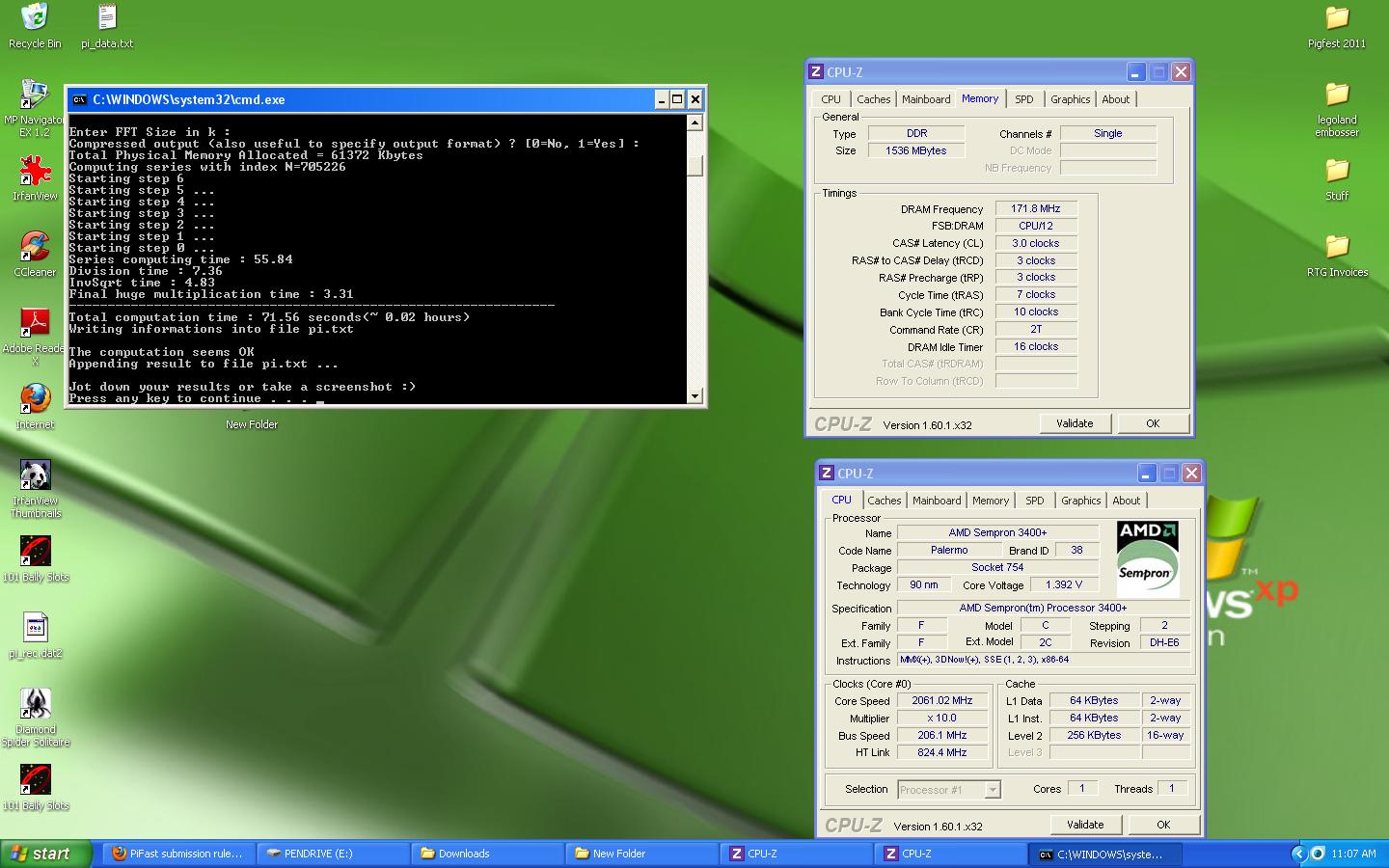Open Mainboard tab in upper CPU-Z window
Viewport: 1389px width, 868px height.
click(x=926, y=99)
